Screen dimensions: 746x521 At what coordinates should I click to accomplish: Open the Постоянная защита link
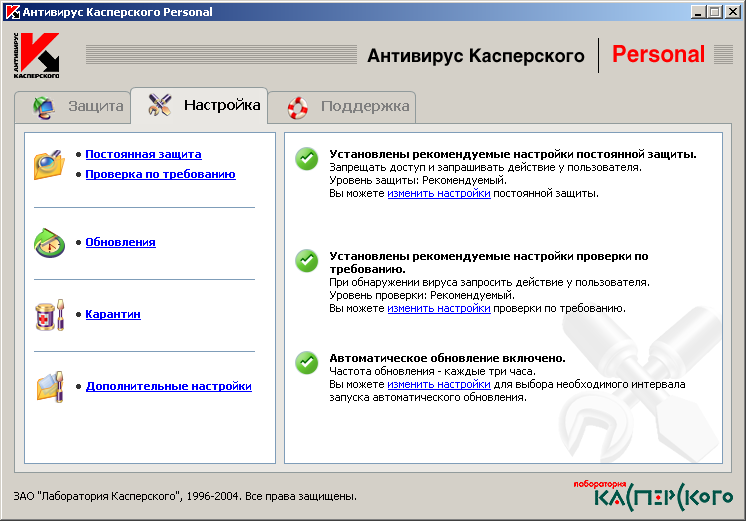[143, 154]
